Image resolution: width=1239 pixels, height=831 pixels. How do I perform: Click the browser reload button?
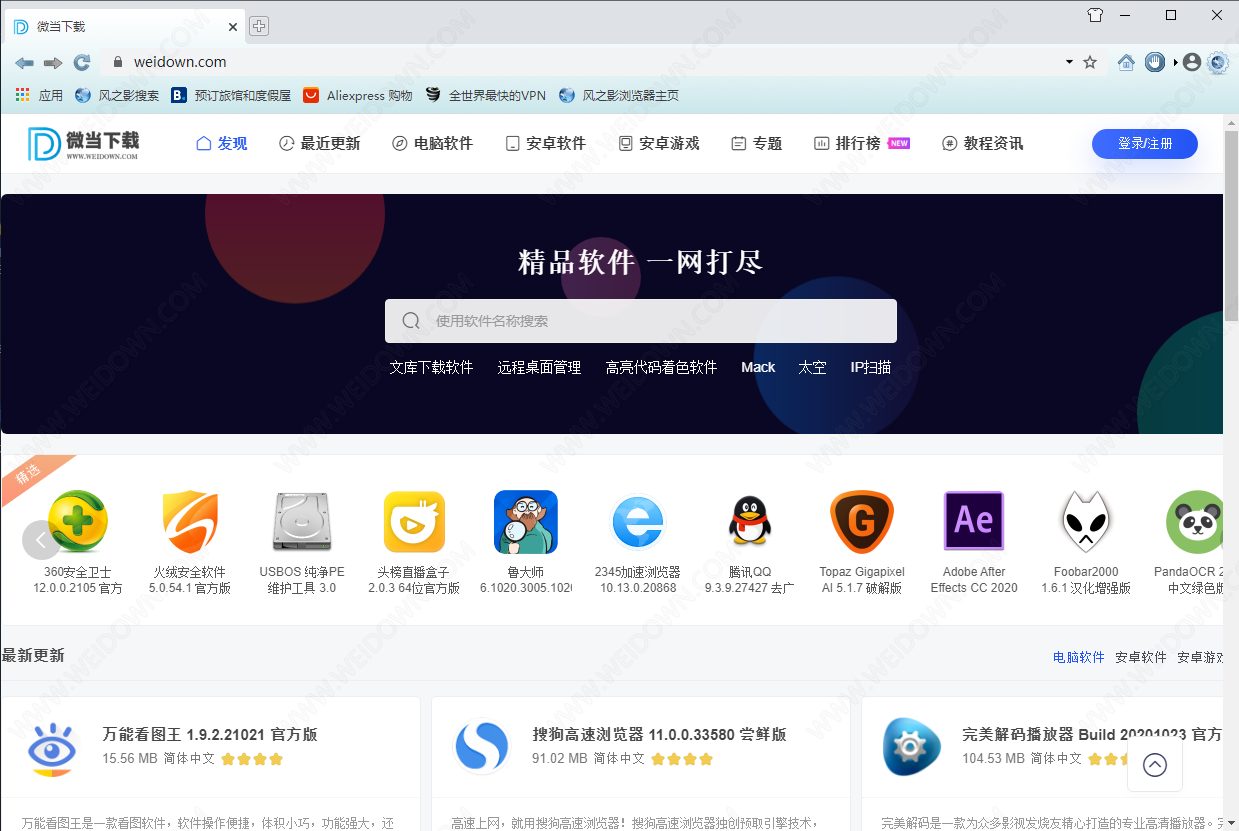(82, 62)
